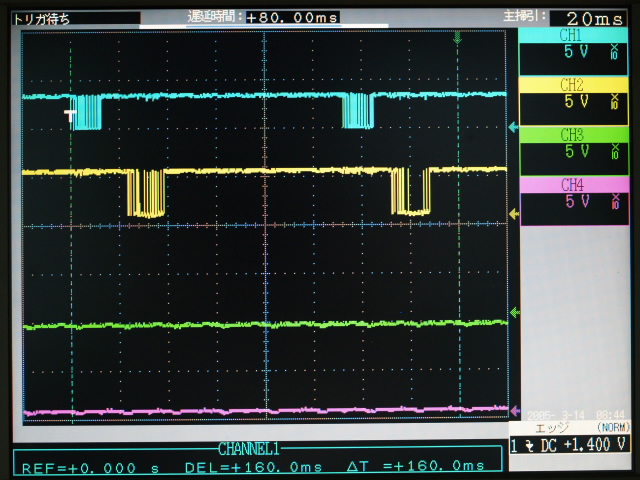This screenshot has width=640, height=480.
Task: Click the CH4 x10 probe icon
Action: (614, 201)
